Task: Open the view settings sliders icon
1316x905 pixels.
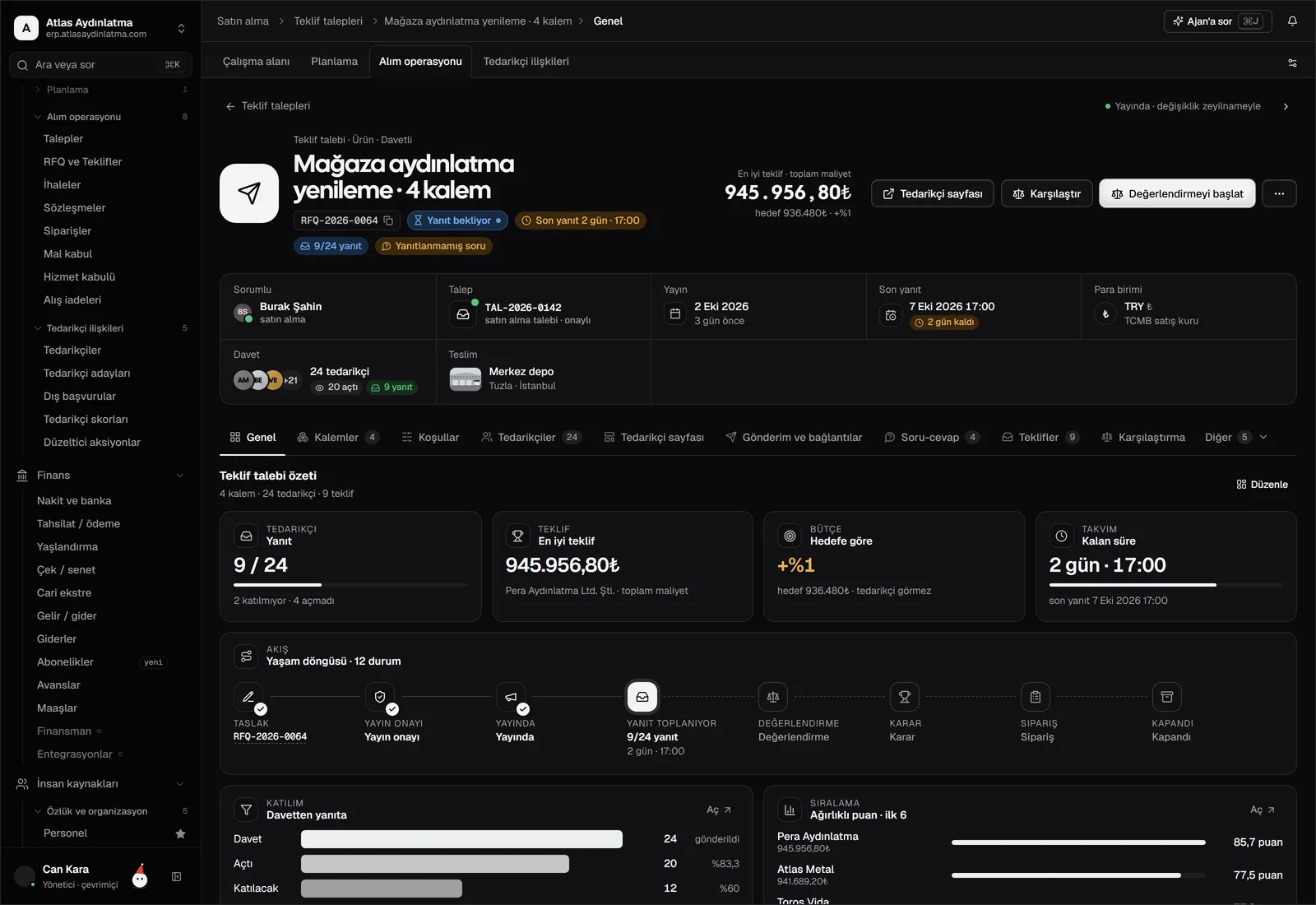Action: click(1292, 63)
